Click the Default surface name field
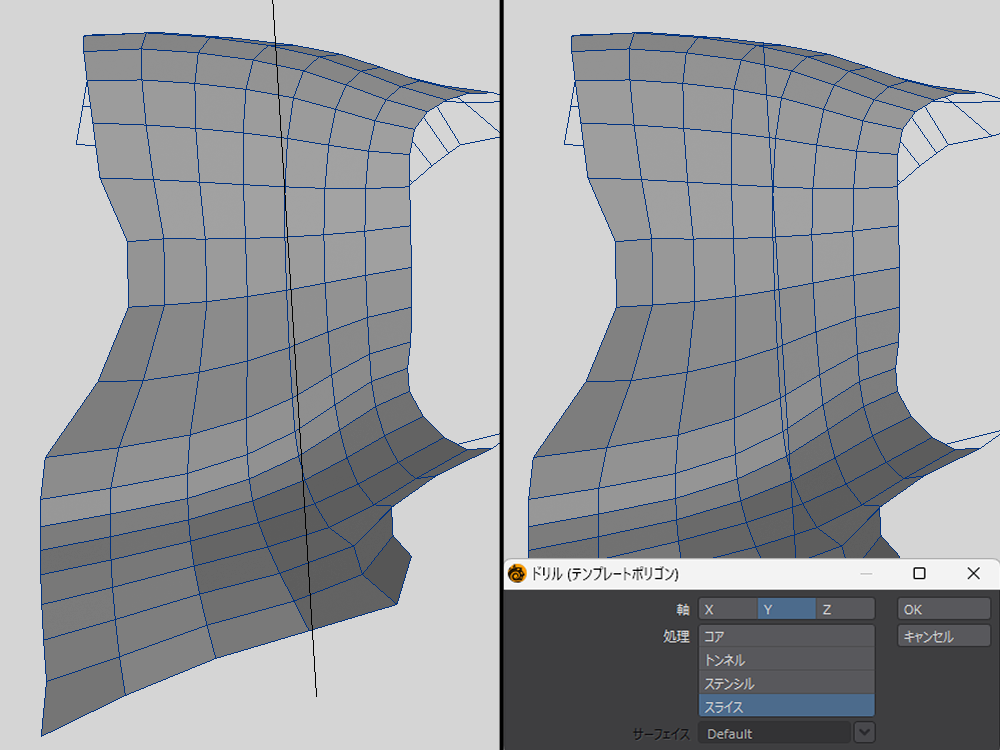 [x=774, y=733]
